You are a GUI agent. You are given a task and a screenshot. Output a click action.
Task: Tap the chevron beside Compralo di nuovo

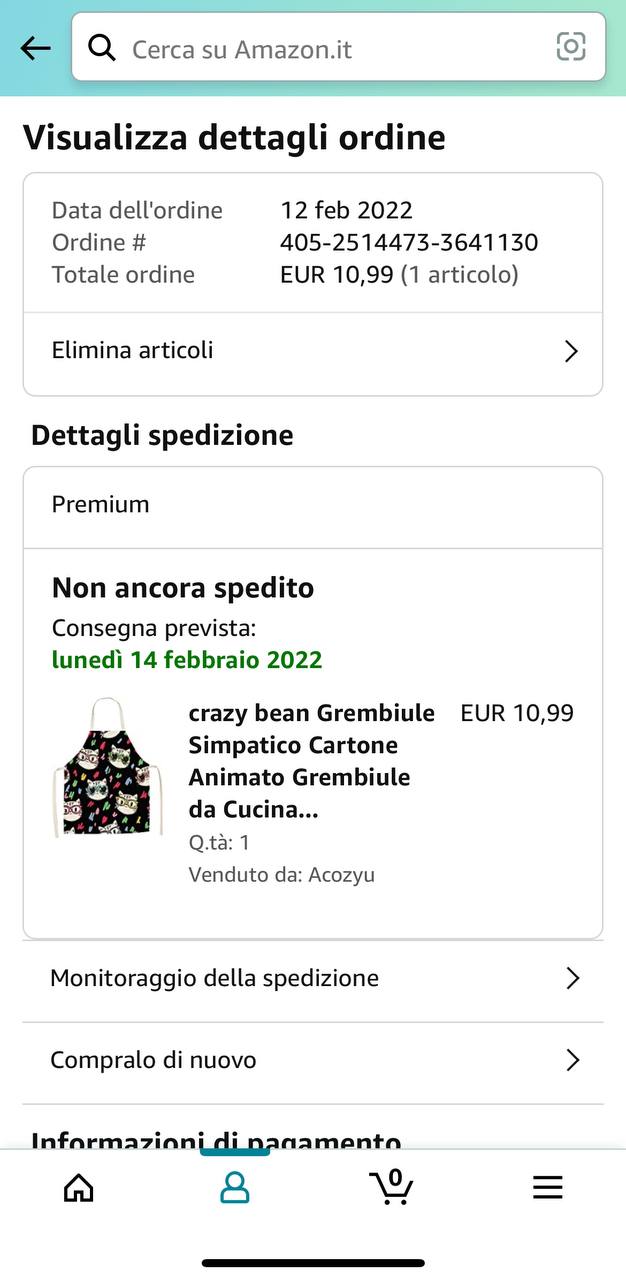click(x=573, y=1060)
